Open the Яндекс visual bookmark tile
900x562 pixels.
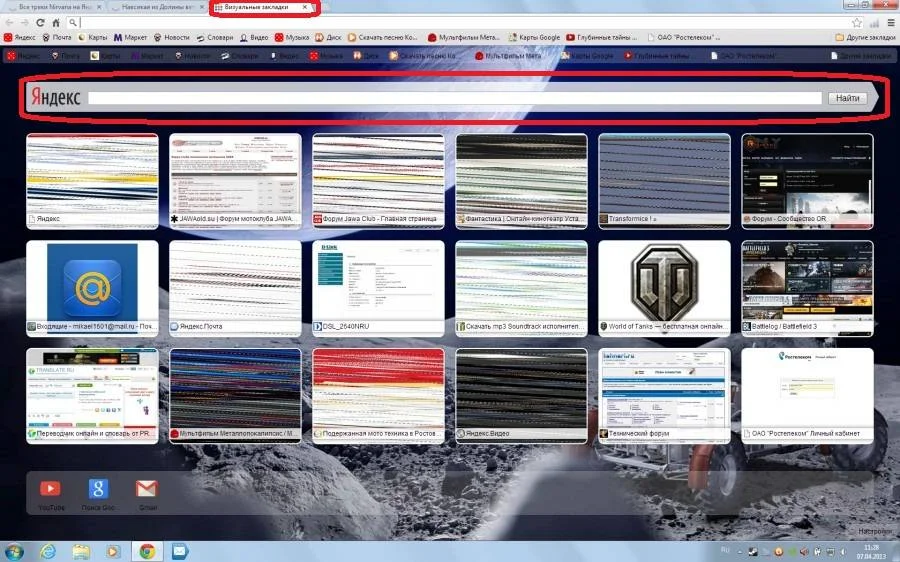point(92,181)
